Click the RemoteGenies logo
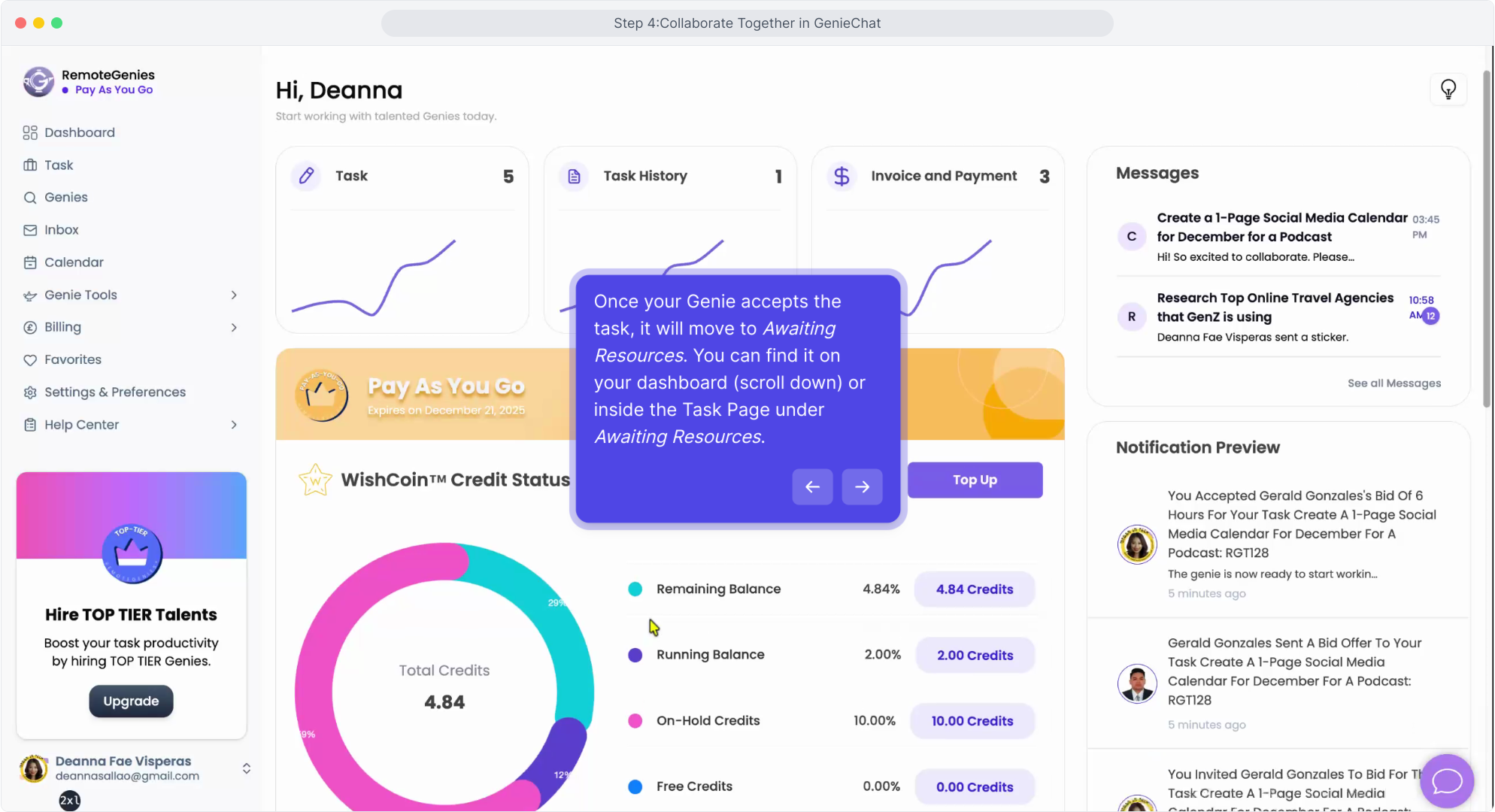The width and height of the screenshot is (1495, 812). [x=38, y=82]
